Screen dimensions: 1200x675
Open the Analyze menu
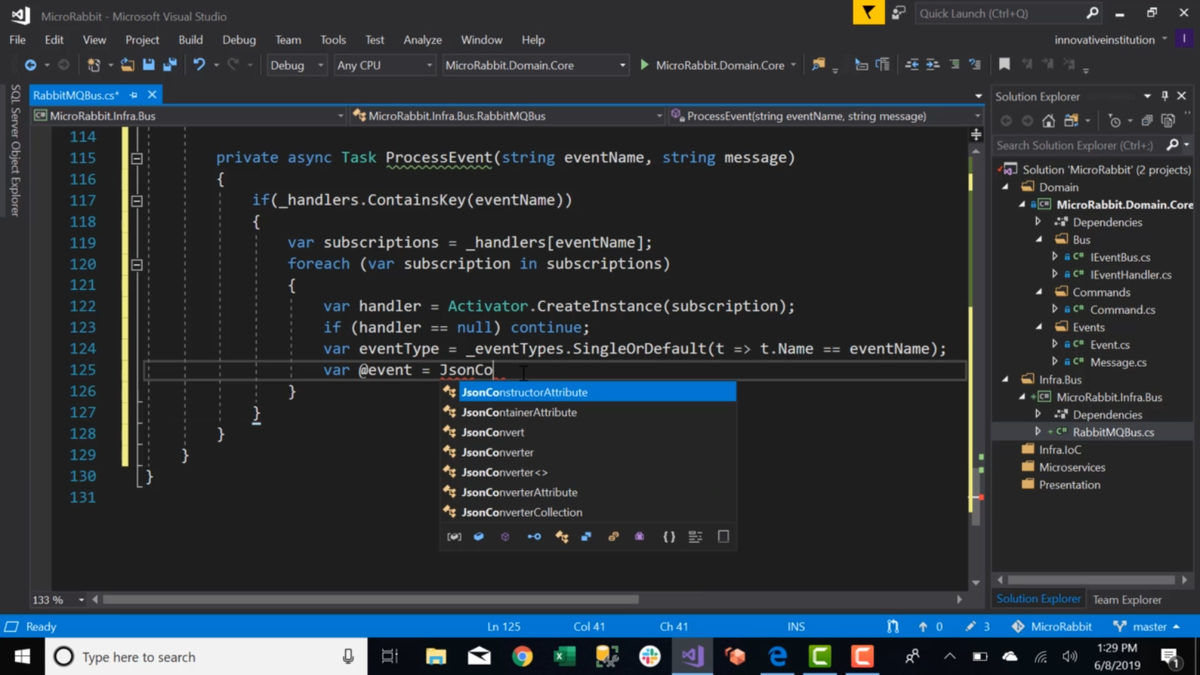(x=422, y=40)
